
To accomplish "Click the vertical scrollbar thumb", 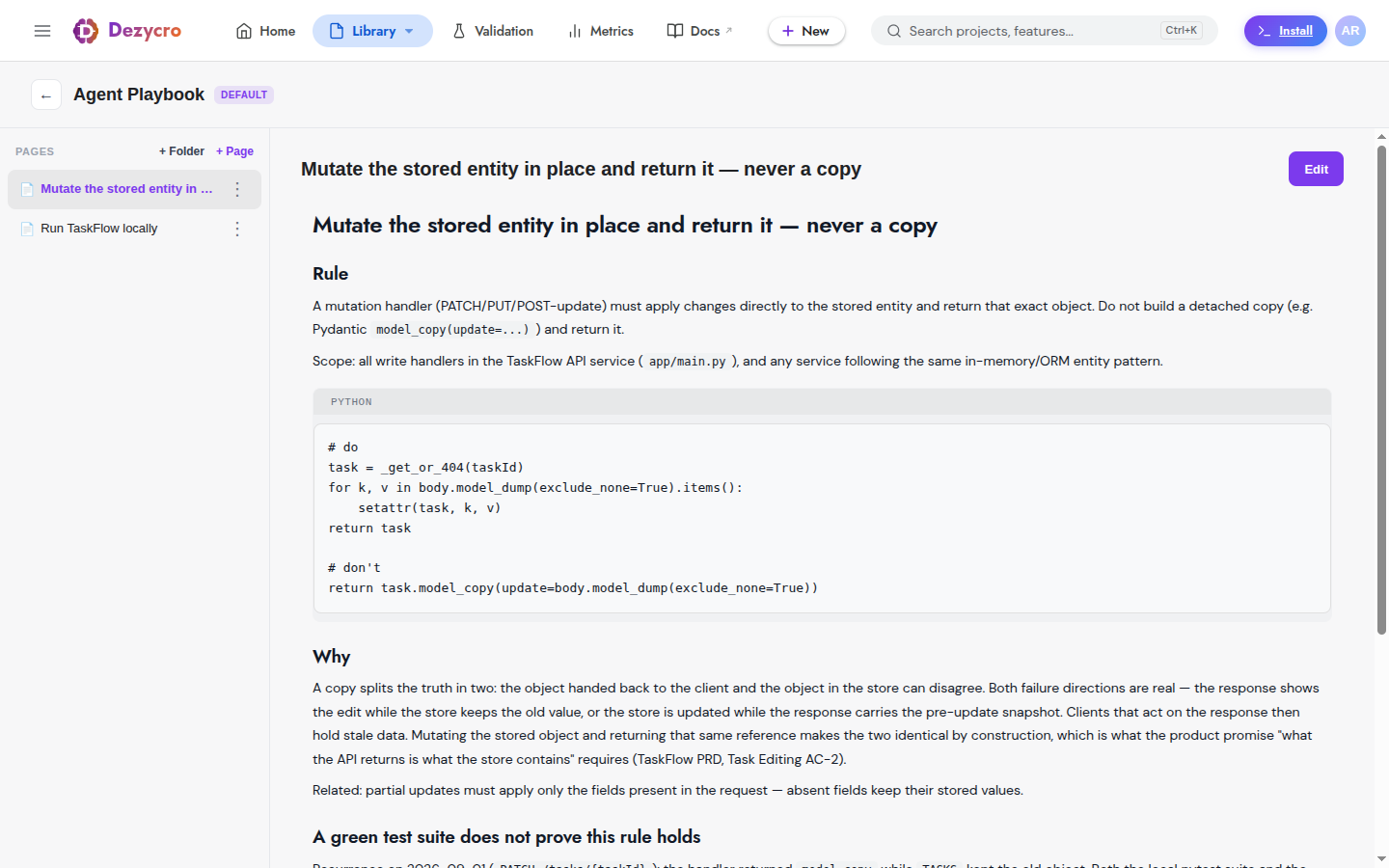I will coord(1381,390).
